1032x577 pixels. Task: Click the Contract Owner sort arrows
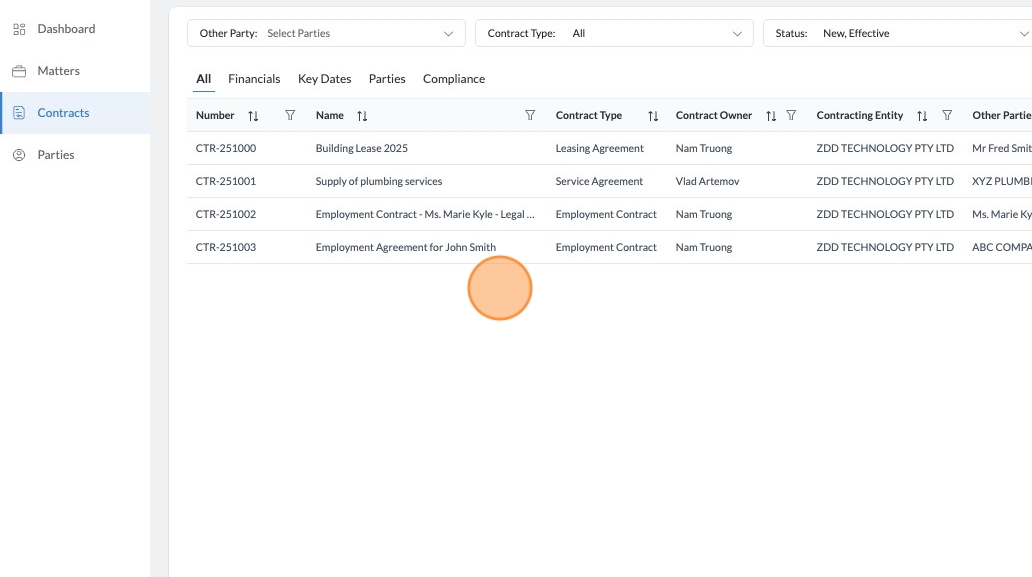coord(771,116)
